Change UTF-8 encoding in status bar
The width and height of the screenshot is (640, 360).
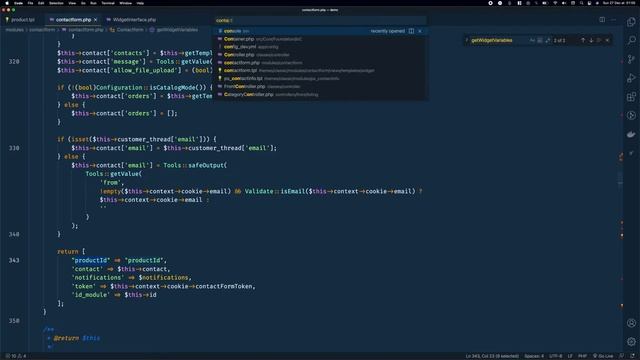pyautogui.click(x=556, y=356)
